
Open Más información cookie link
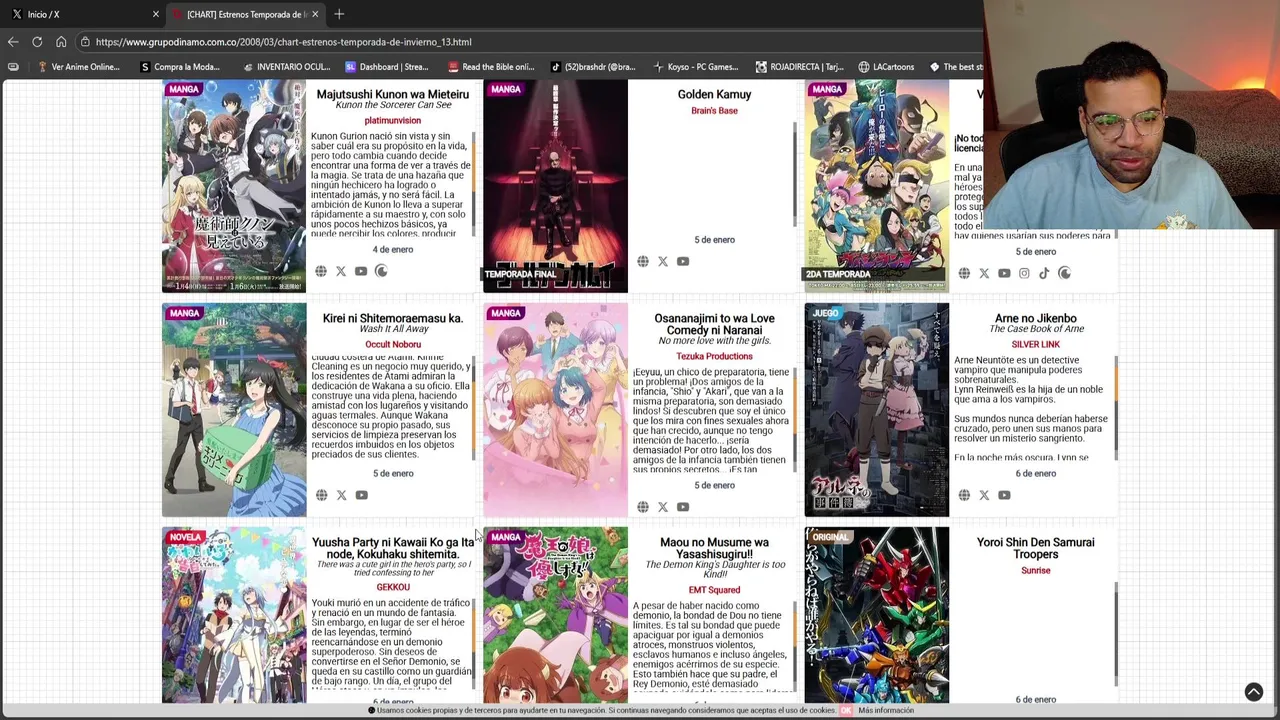(x=886, y=710)
